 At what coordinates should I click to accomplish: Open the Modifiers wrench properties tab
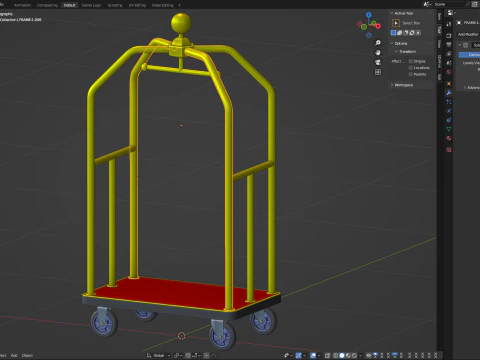(449, 93)
